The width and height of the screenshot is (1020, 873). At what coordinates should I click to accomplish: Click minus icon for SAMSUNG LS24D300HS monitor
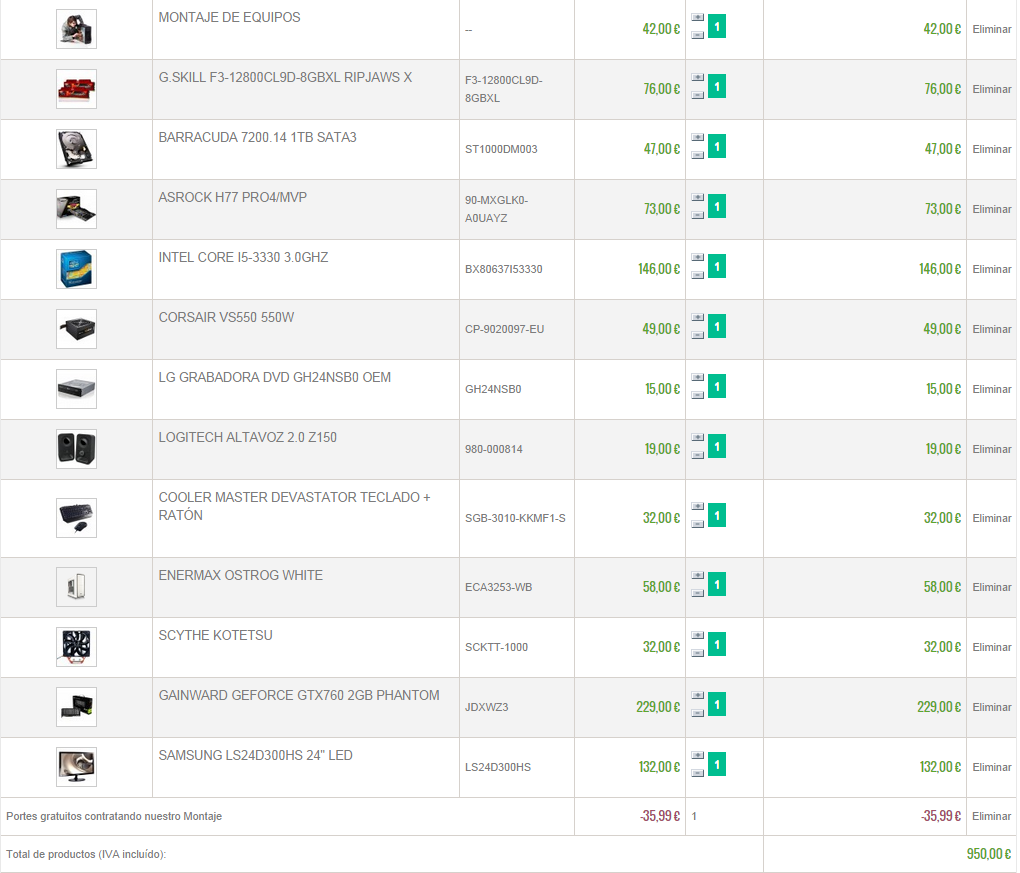click(x=697, y=772)
